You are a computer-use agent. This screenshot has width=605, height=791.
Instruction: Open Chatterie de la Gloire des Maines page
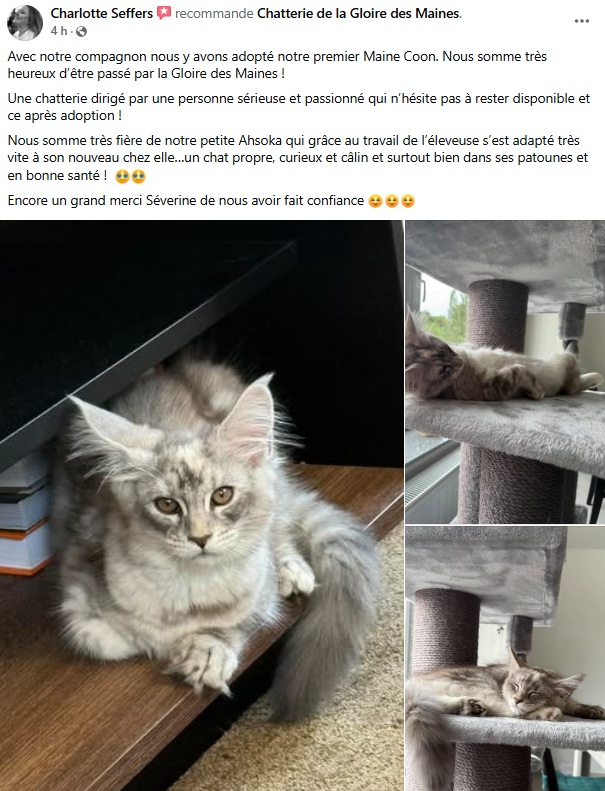[359, 14]
